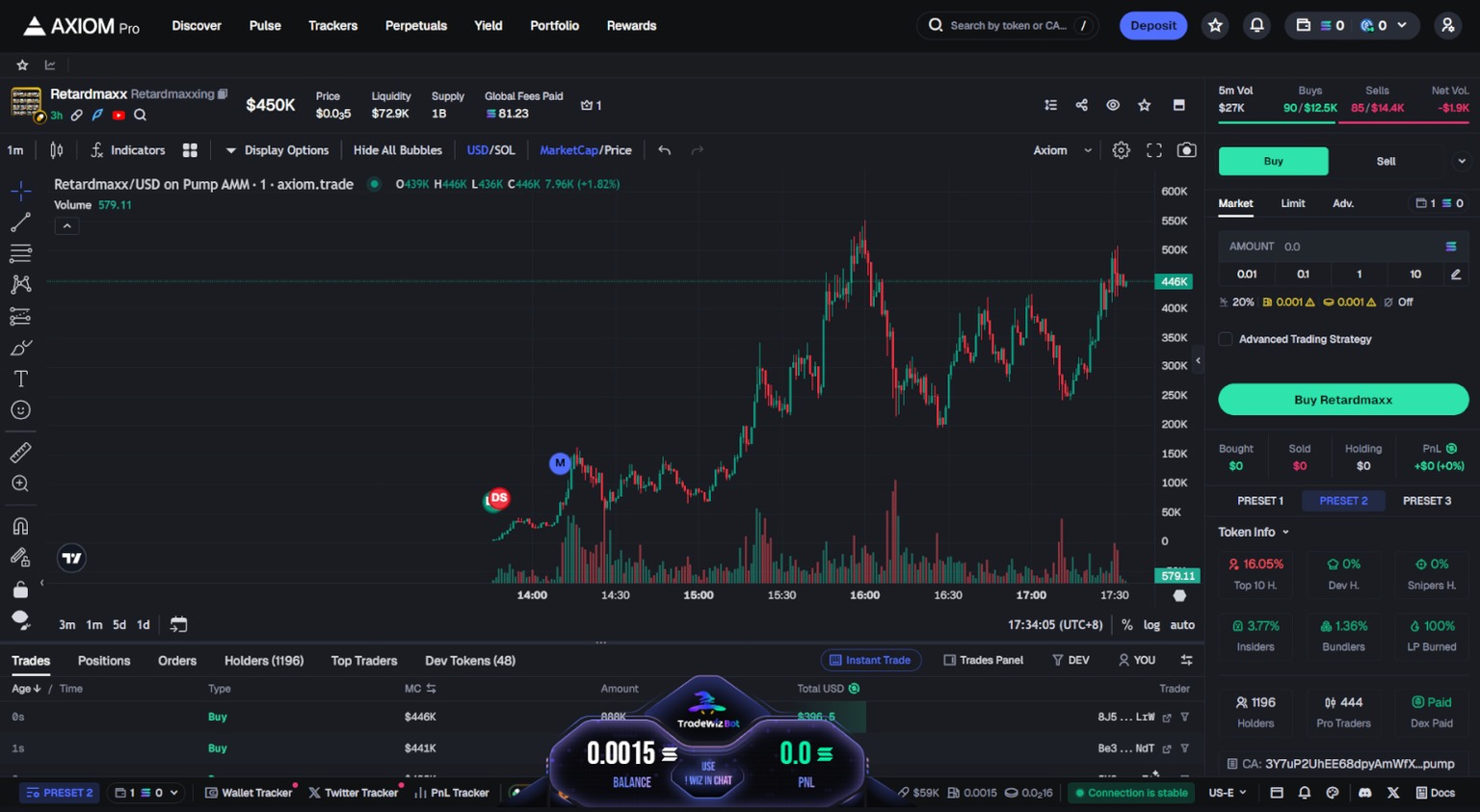Open the emoji icons tool
Screen dimensions: 1480x812
point(20,410)
